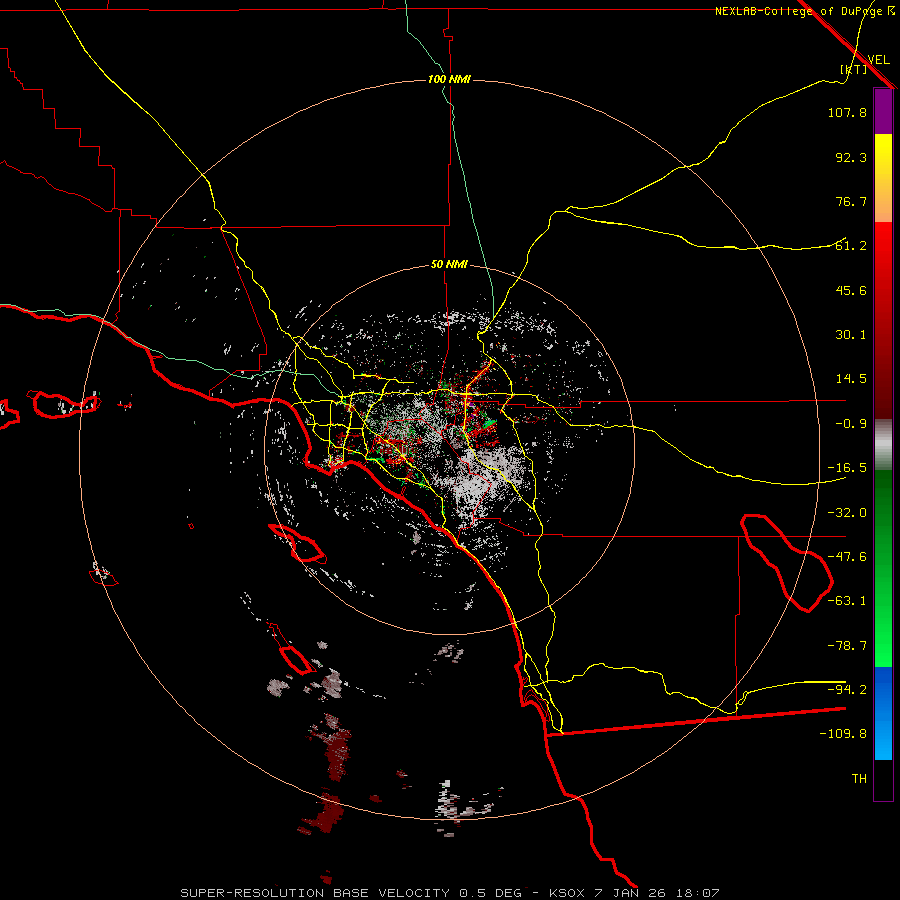
Task: Click the -78.7 legend value
Action: (x=847, y=646)
